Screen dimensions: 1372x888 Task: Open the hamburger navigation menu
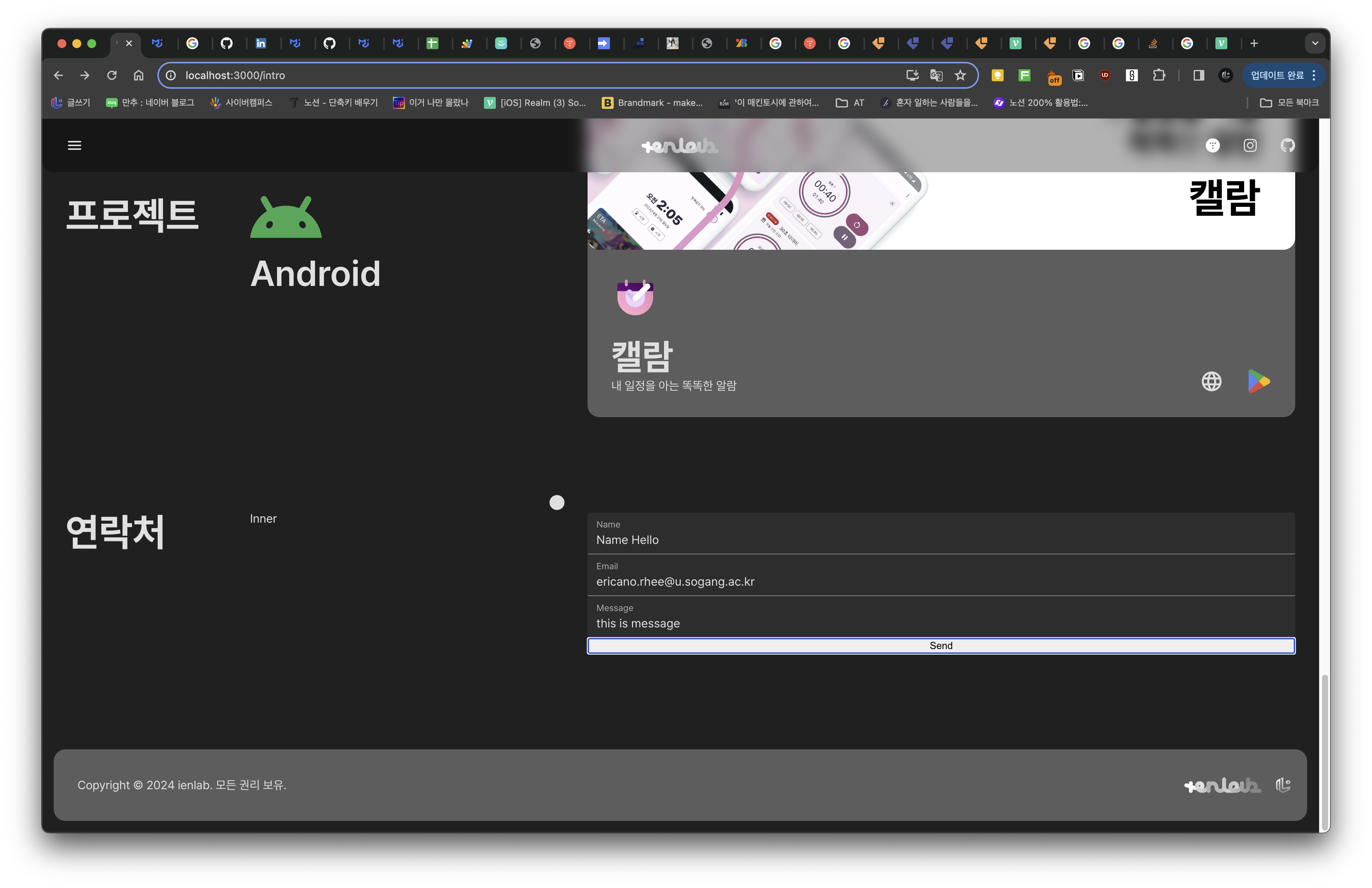[x=74, y=145]
